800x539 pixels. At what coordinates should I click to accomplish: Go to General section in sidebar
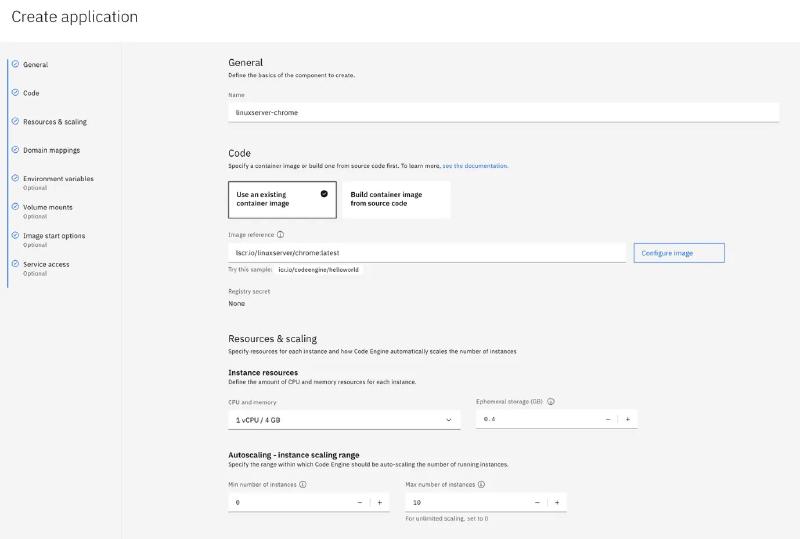coord(35,65)
